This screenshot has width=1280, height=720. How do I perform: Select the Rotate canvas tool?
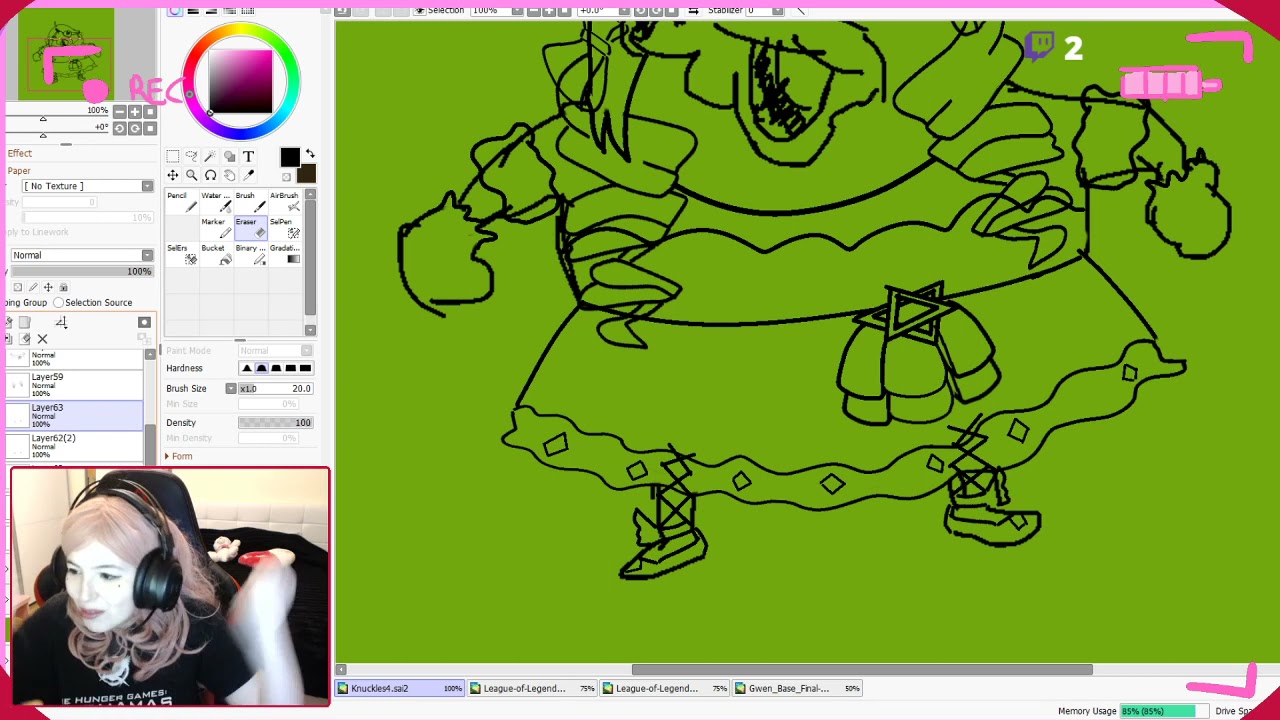[x=210, y=175]
